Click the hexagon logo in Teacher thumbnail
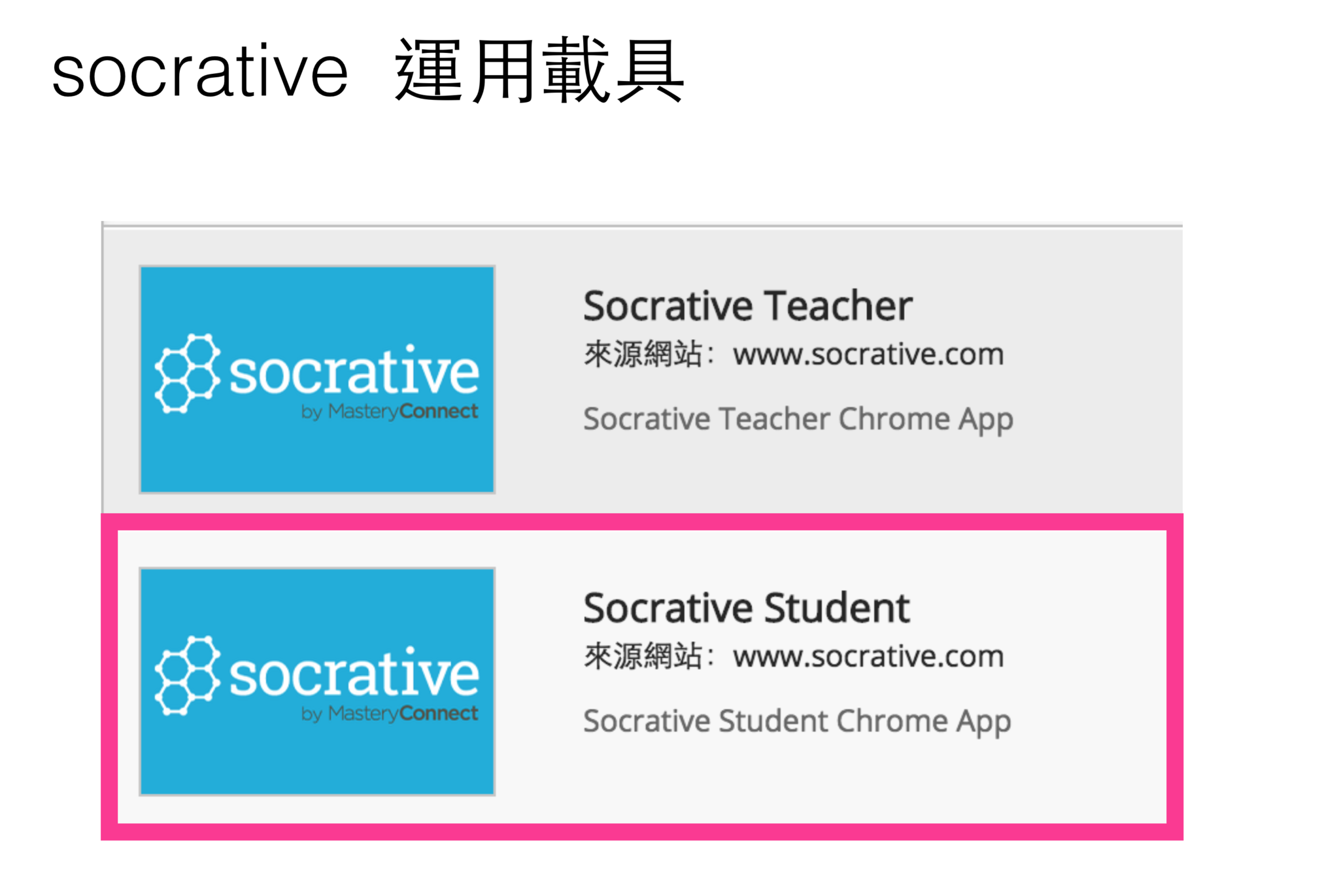This screenshot has height=896, width=1339. (187, 373)
